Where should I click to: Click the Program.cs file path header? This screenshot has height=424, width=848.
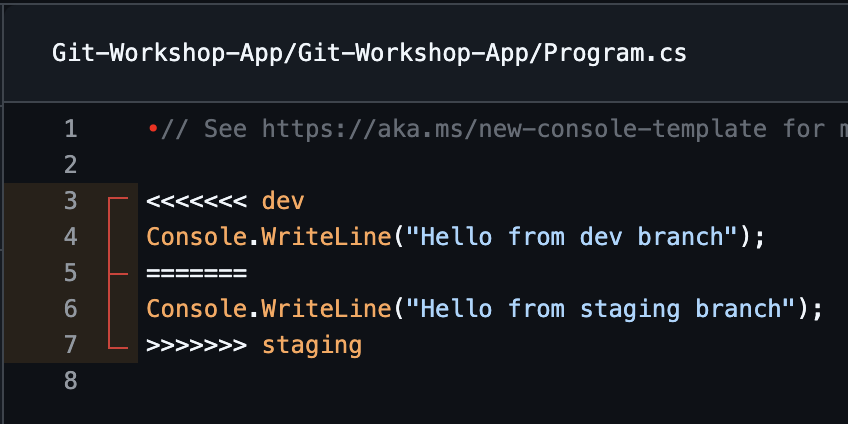coord(369,53)
